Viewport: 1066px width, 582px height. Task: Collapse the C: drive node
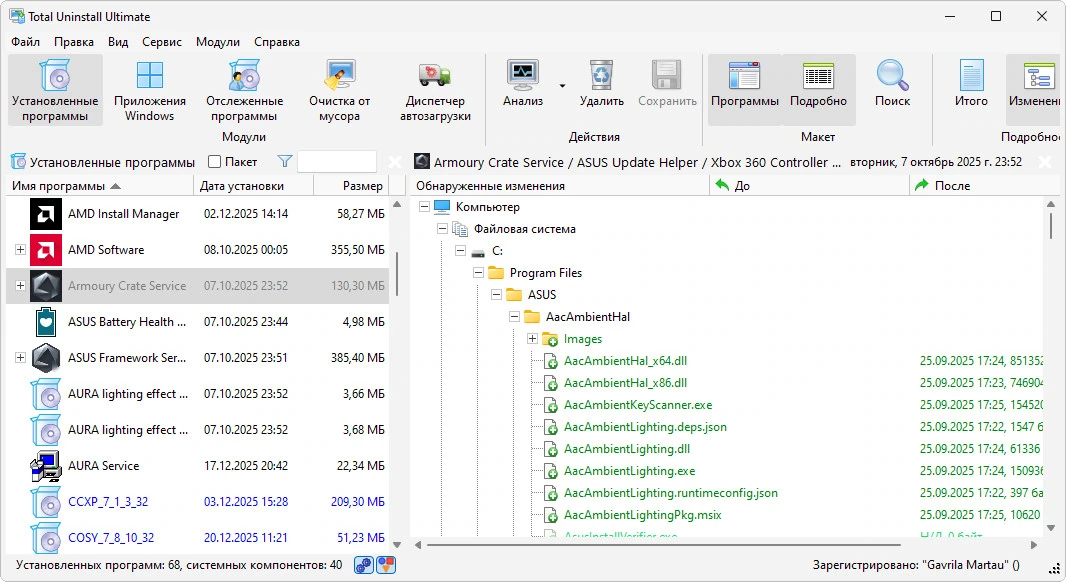click(460, 251)
